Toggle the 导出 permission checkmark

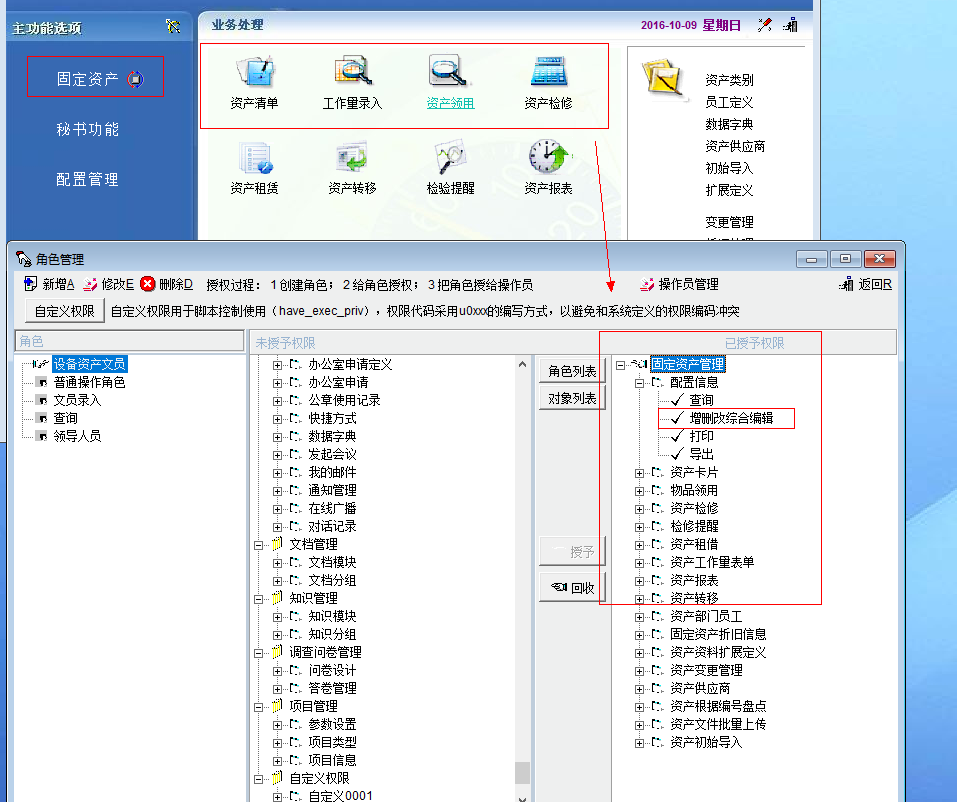tap(677, 454)
